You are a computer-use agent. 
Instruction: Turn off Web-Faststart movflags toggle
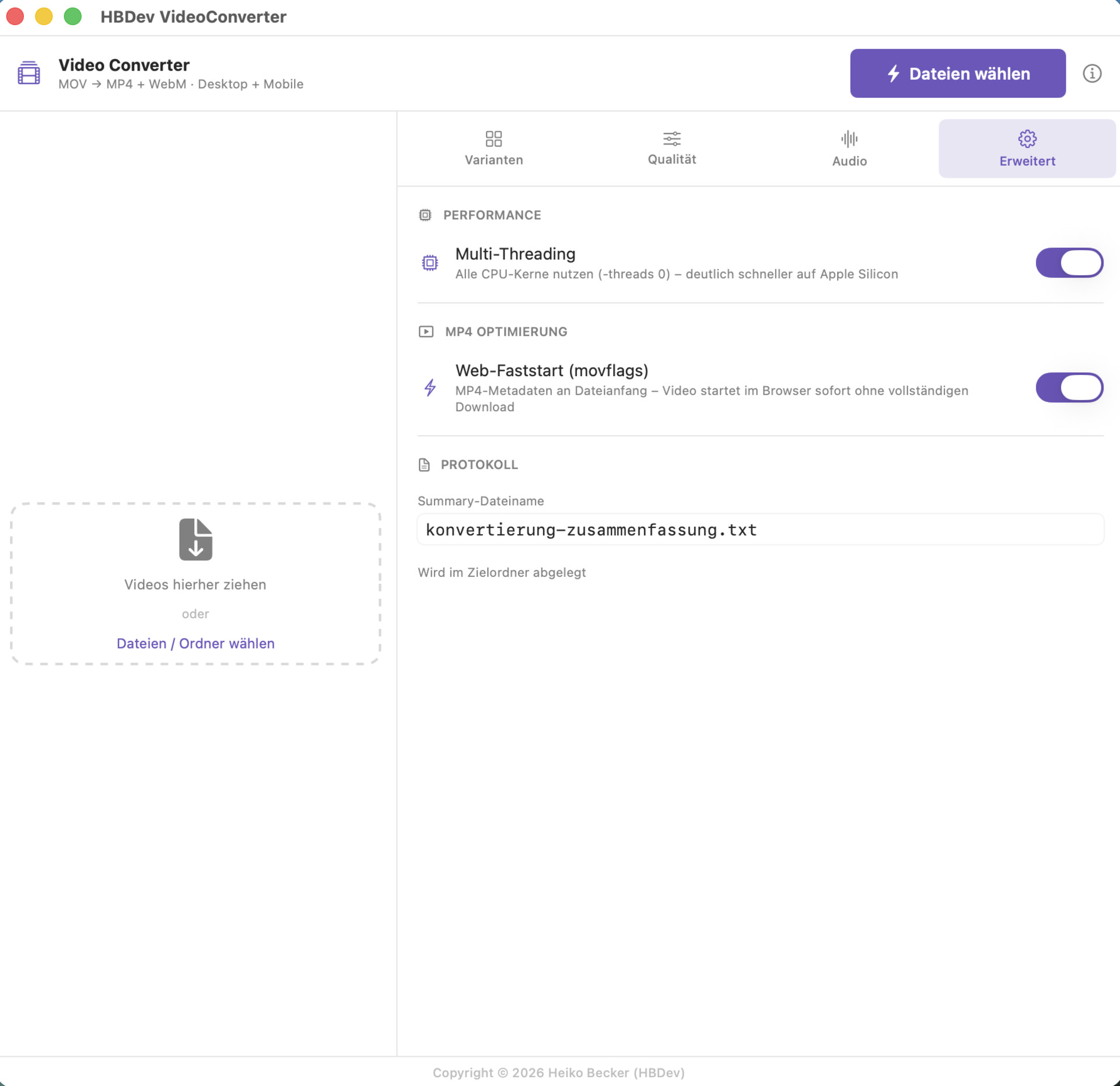1069,387
